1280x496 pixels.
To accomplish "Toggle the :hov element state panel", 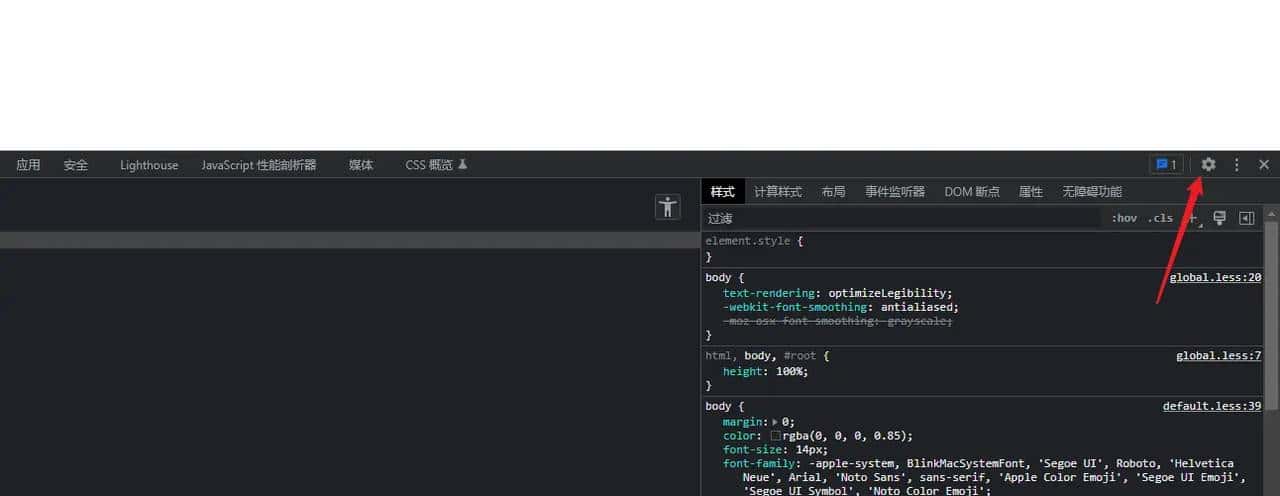I will (1124, 218).
